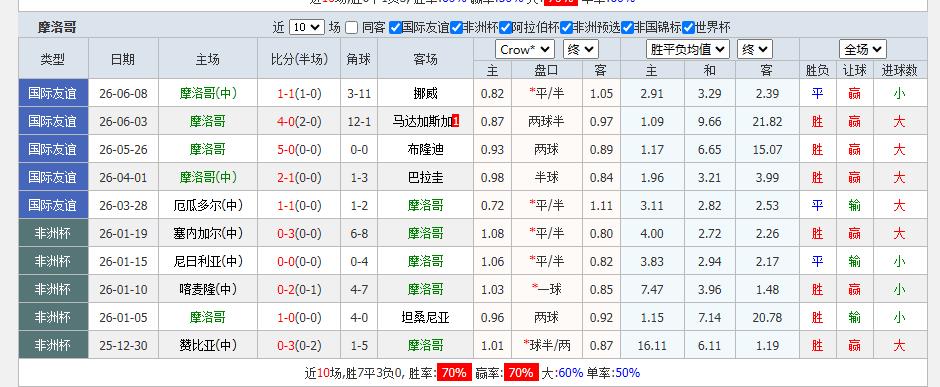Click the 输 result in 26-01-05 row
Viewport: 940px width, 387px height.
pos(854,317)
